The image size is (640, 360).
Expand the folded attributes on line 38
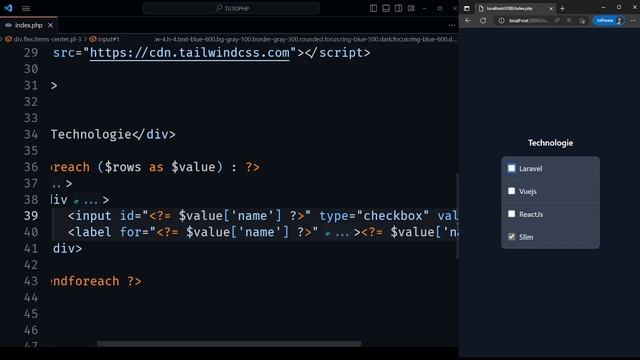86,200
